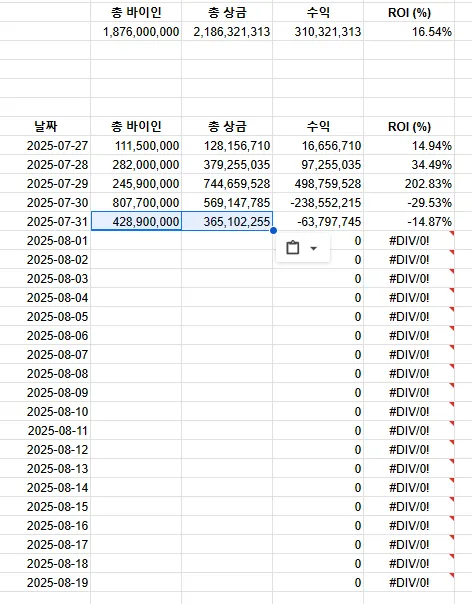Screen dimensions: 472x604
Task: Click the 날짜 header cell
Action: click(45, 126)
